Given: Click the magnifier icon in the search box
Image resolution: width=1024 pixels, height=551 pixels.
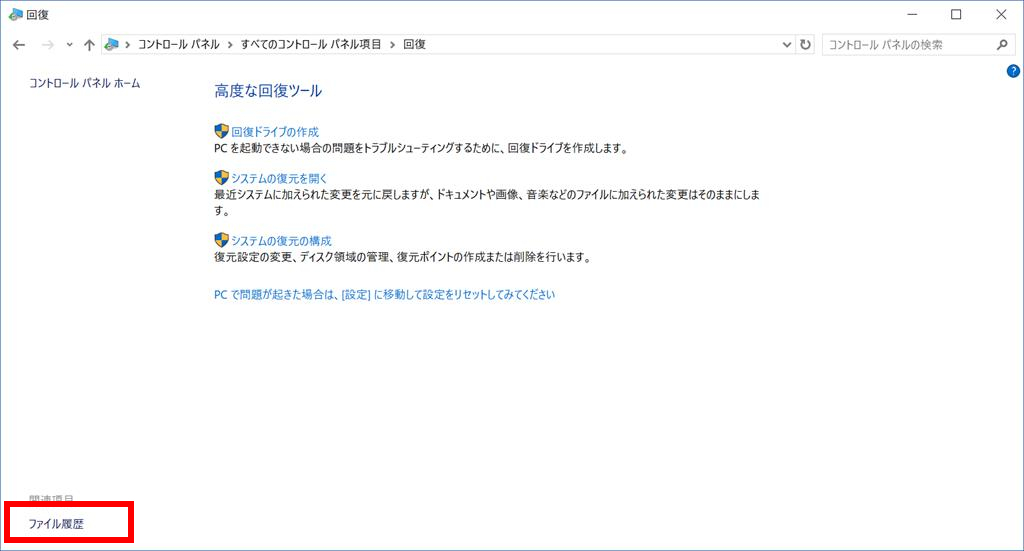Looking at the screenshot, I should (1003, 45).
